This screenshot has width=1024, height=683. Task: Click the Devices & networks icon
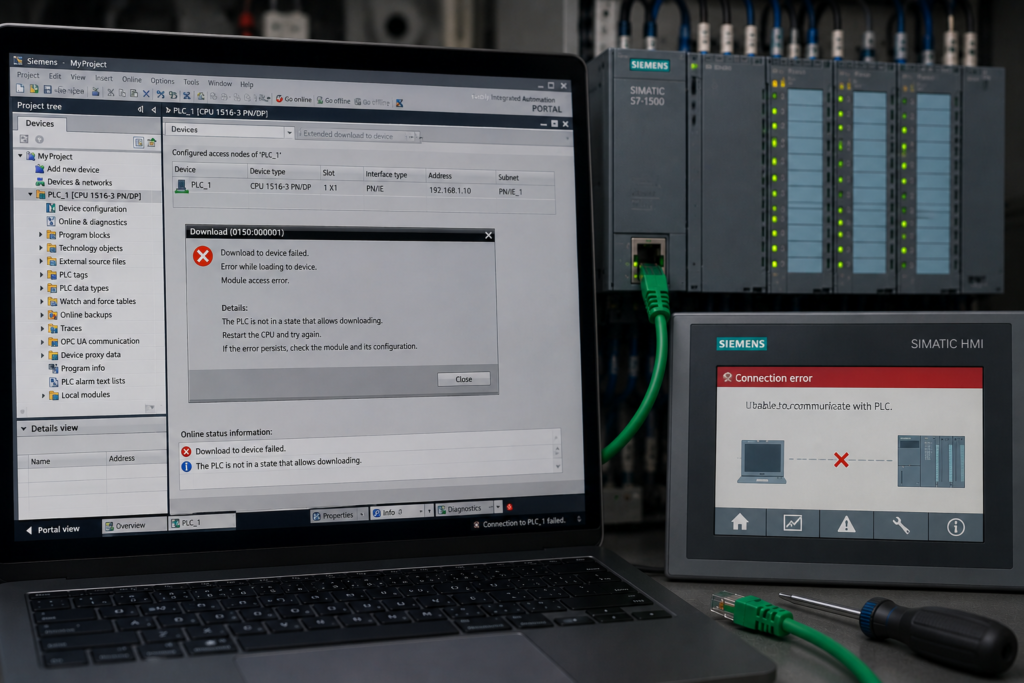(40, 182)
